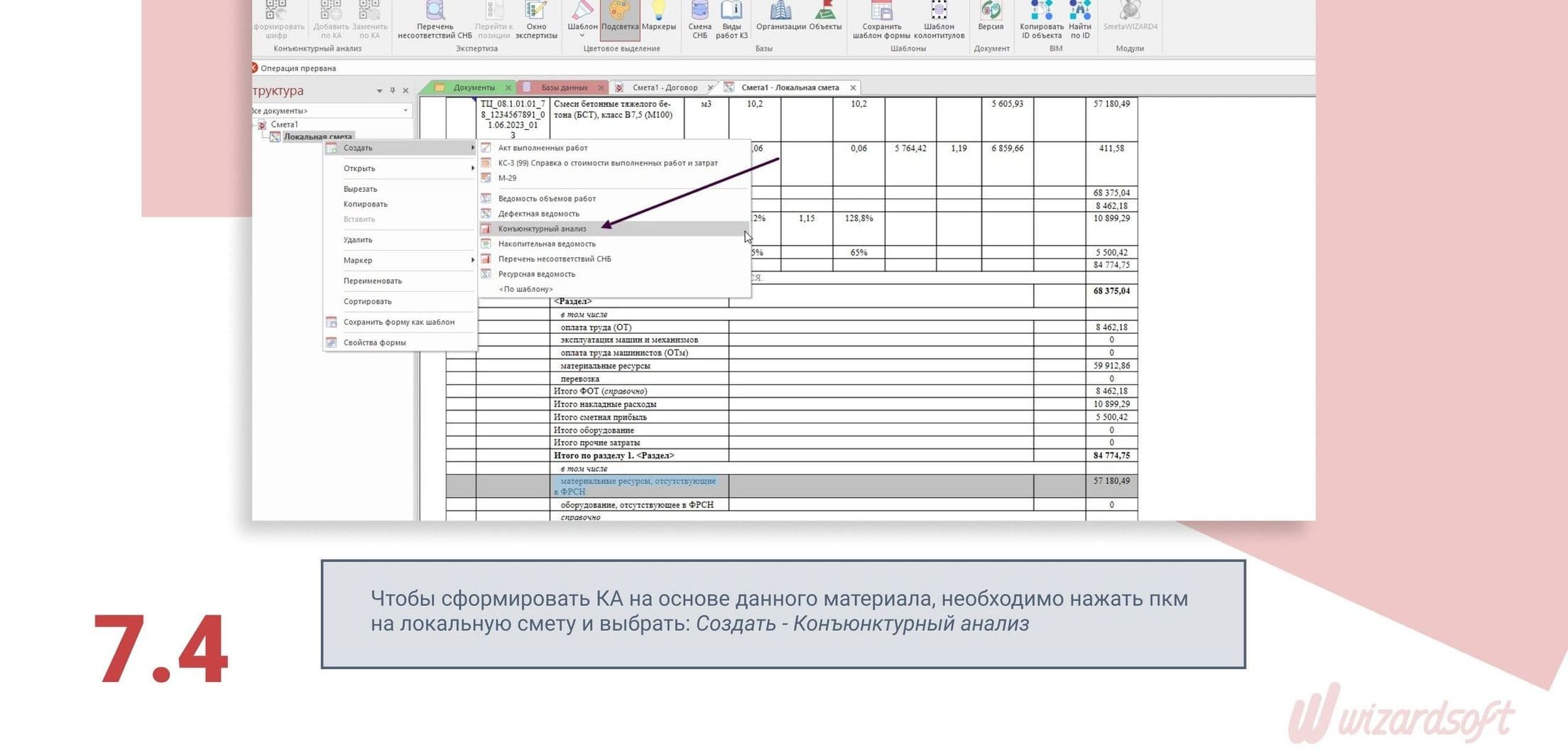Image resolution: width=1568 pixels, height=753 pixels.
Task: Create Ведомость объемов работ
Action: (547, 198)
